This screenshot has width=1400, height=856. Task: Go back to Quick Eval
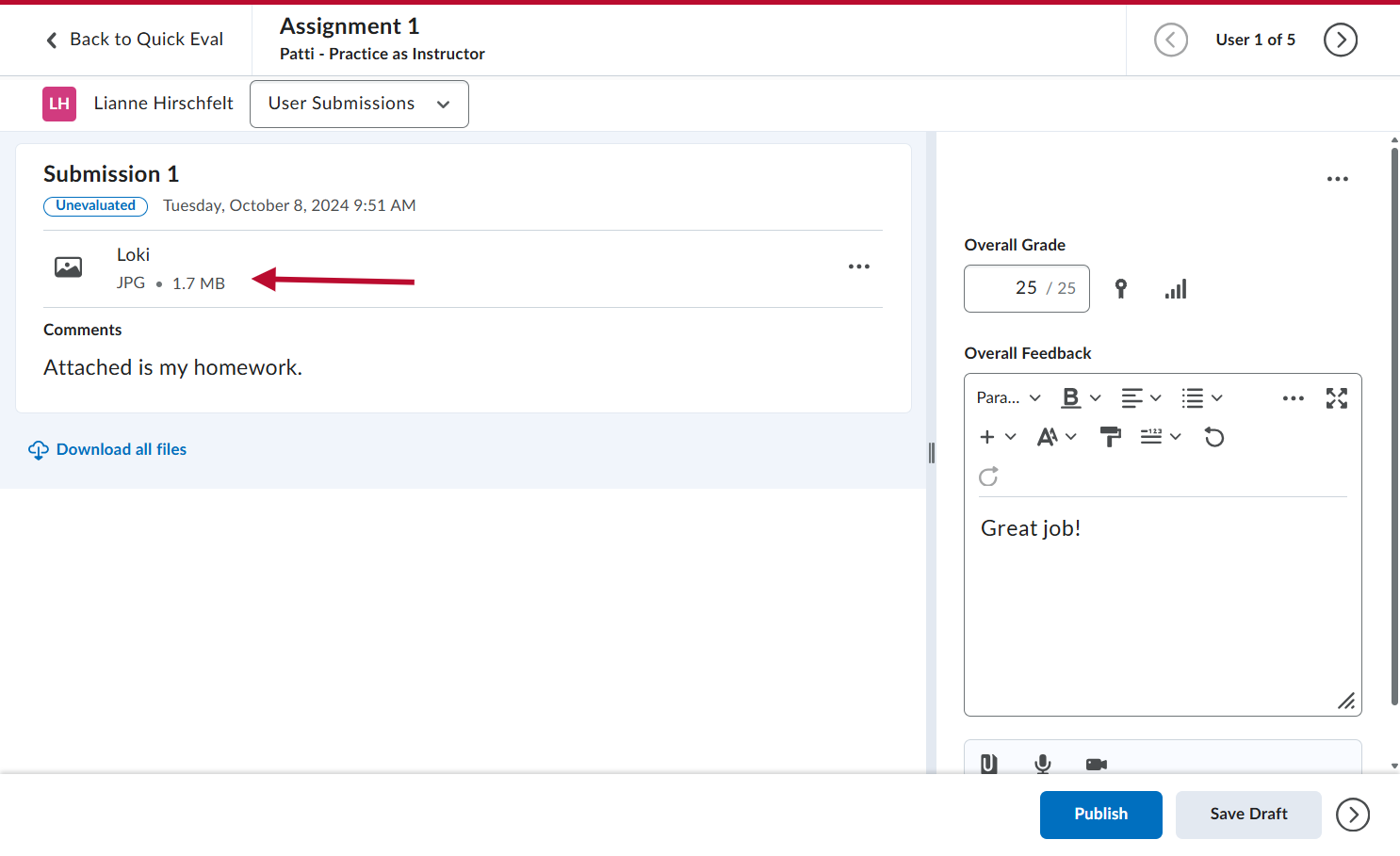tap(135, 40)
